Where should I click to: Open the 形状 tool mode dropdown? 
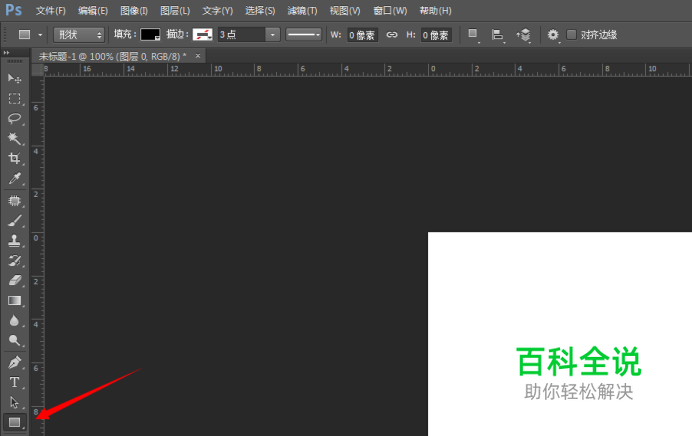79,34
